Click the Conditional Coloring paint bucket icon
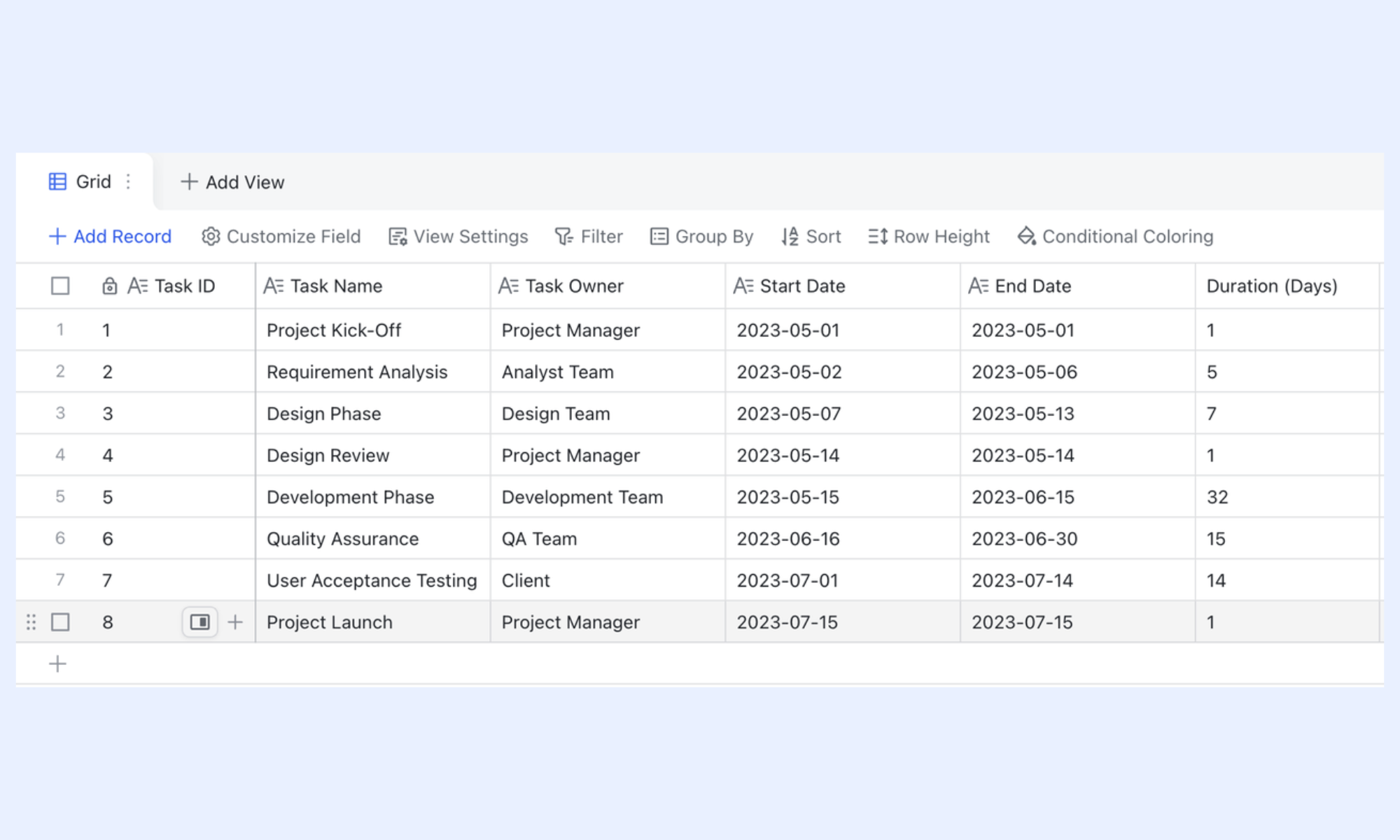The image size is (1400, 840). (1027, 237)
